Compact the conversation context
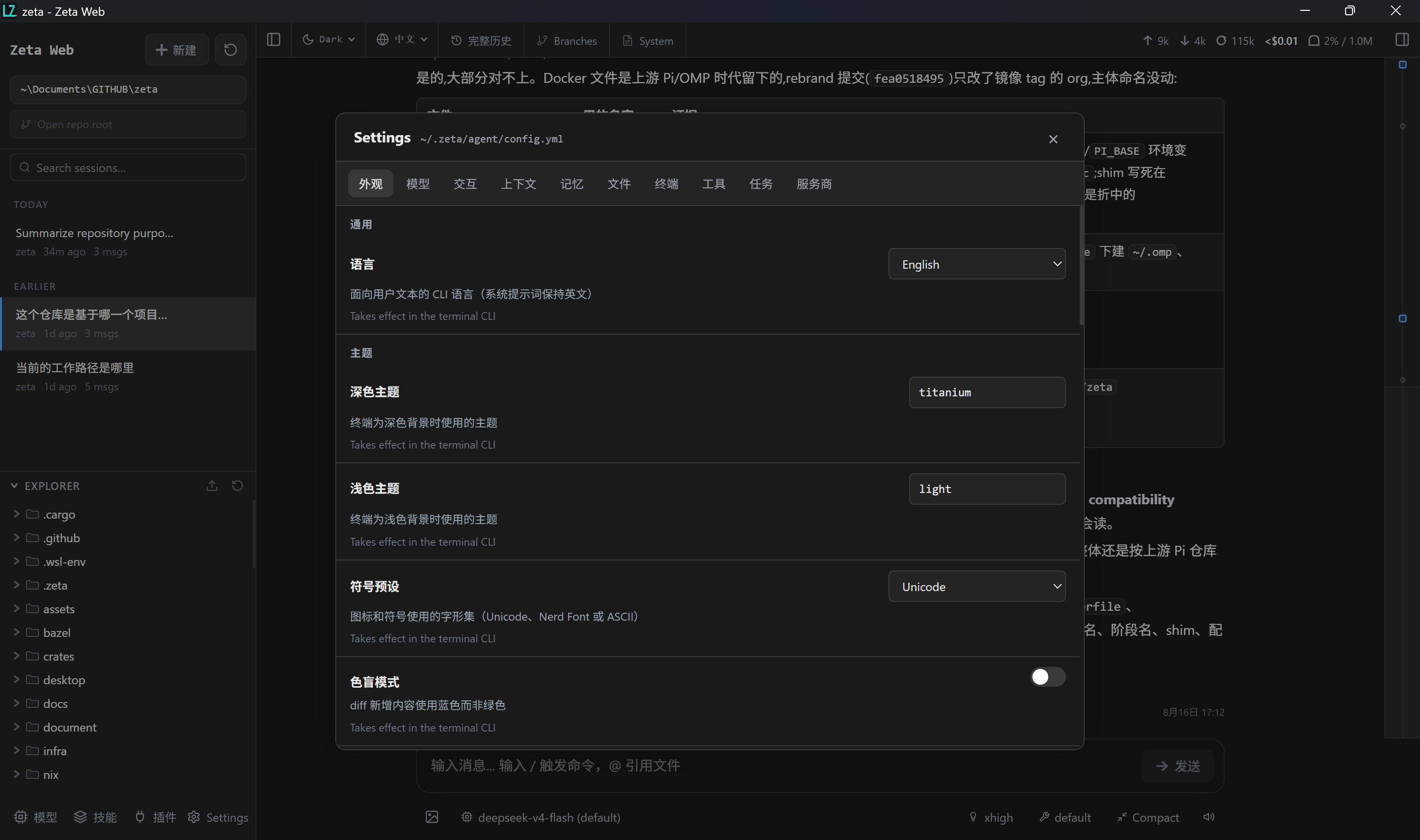This screenshot has height=840, width=1420. [1148, 817]
